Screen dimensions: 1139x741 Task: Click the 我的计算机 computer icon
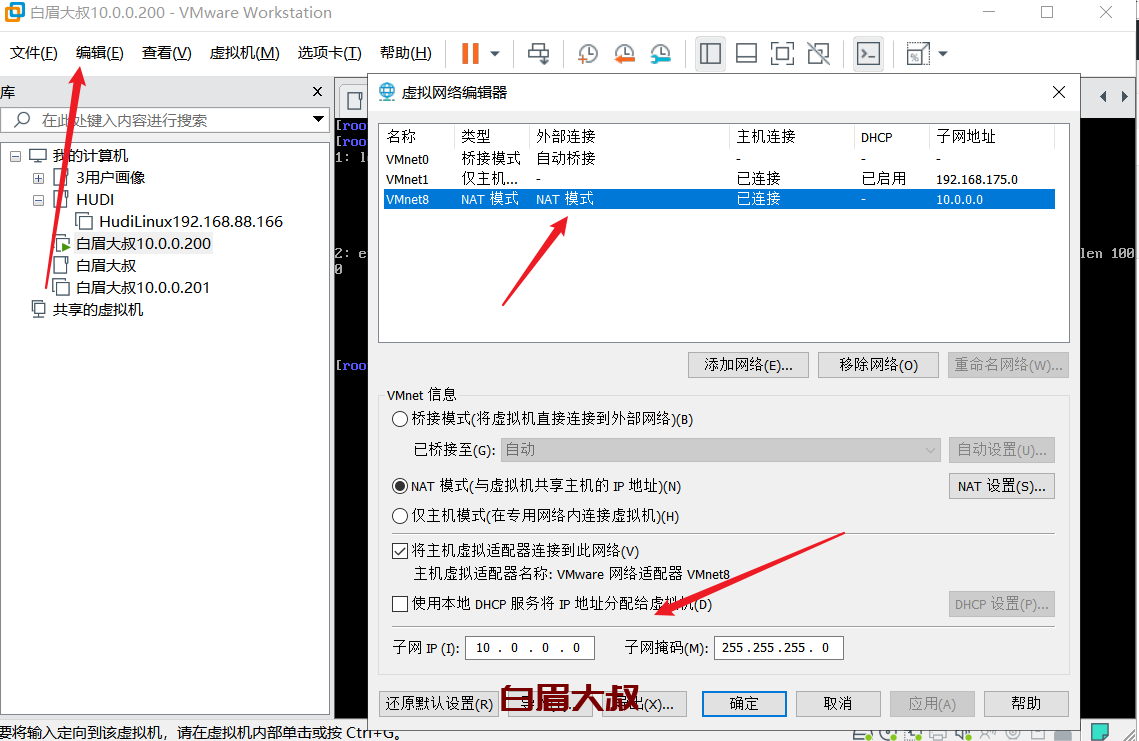pyautogui.click(x=38, y=155)
